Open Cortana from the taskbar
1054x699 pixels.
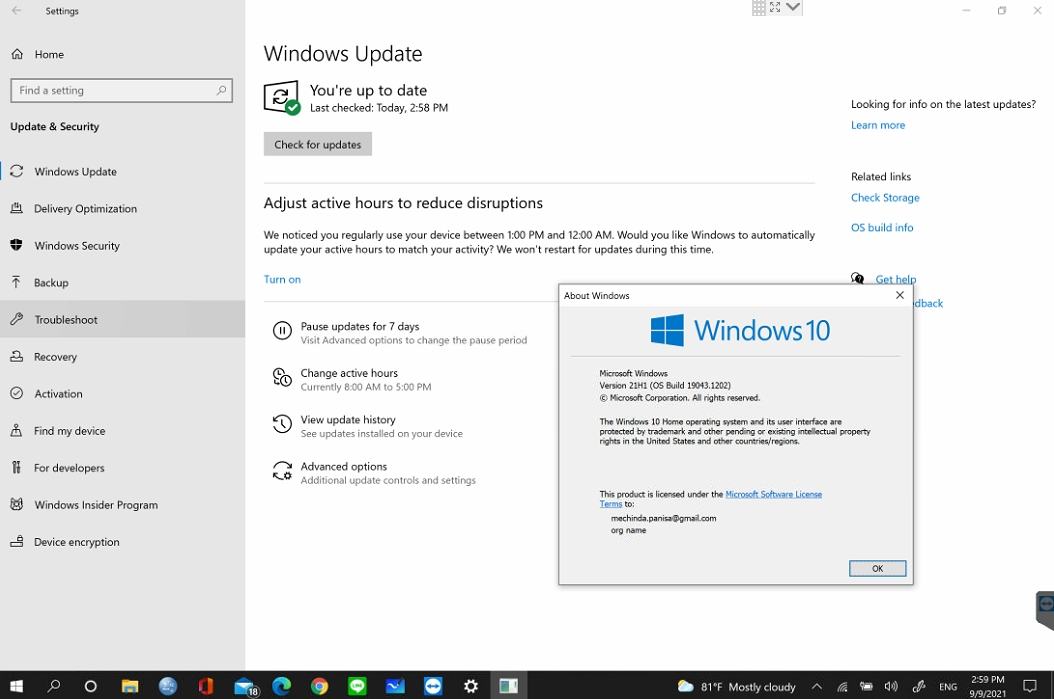(91, 686)
